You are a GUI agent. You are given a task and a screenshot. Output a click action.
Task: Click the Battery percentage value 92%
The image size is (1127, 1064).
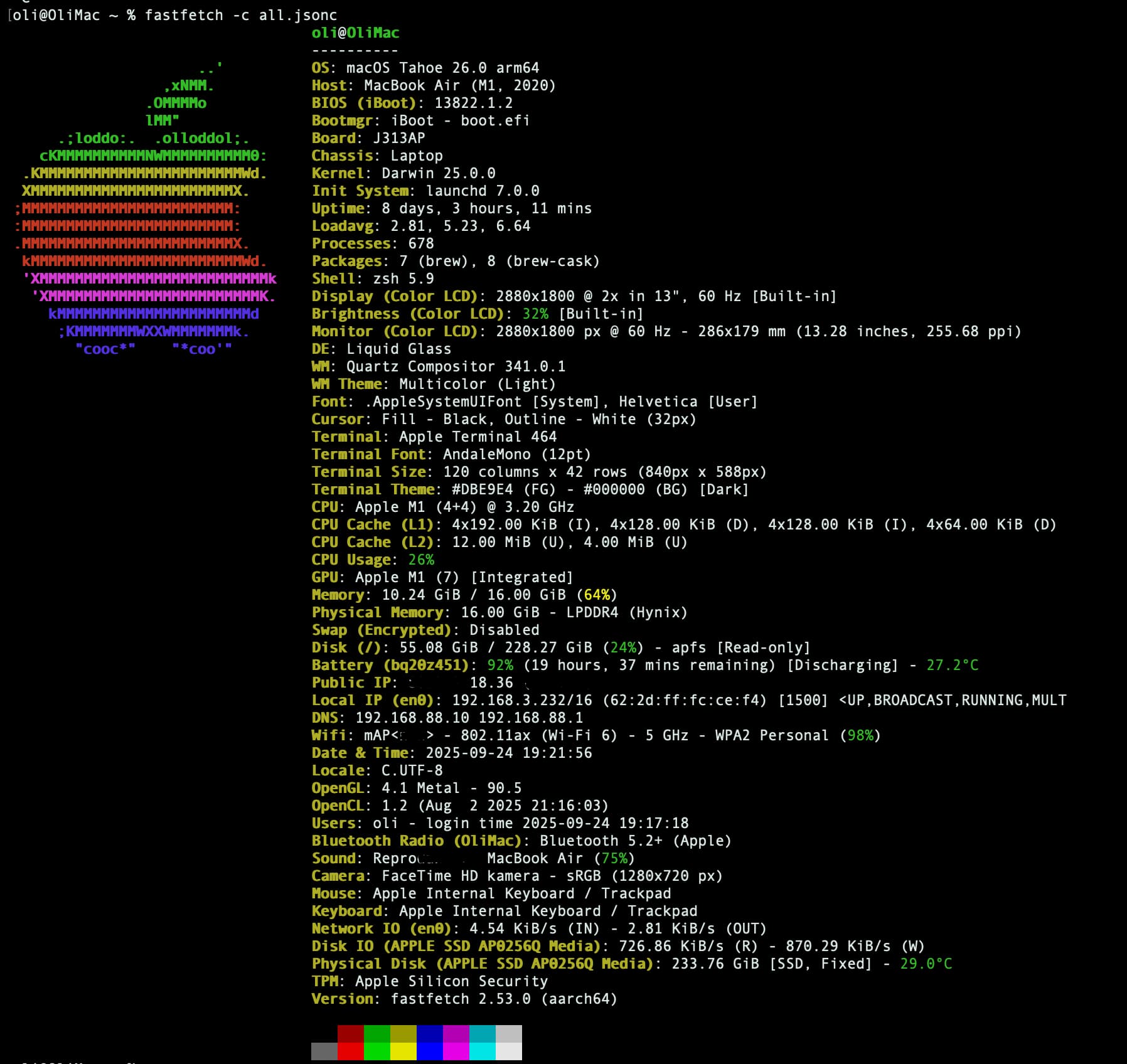click(500, 665)
